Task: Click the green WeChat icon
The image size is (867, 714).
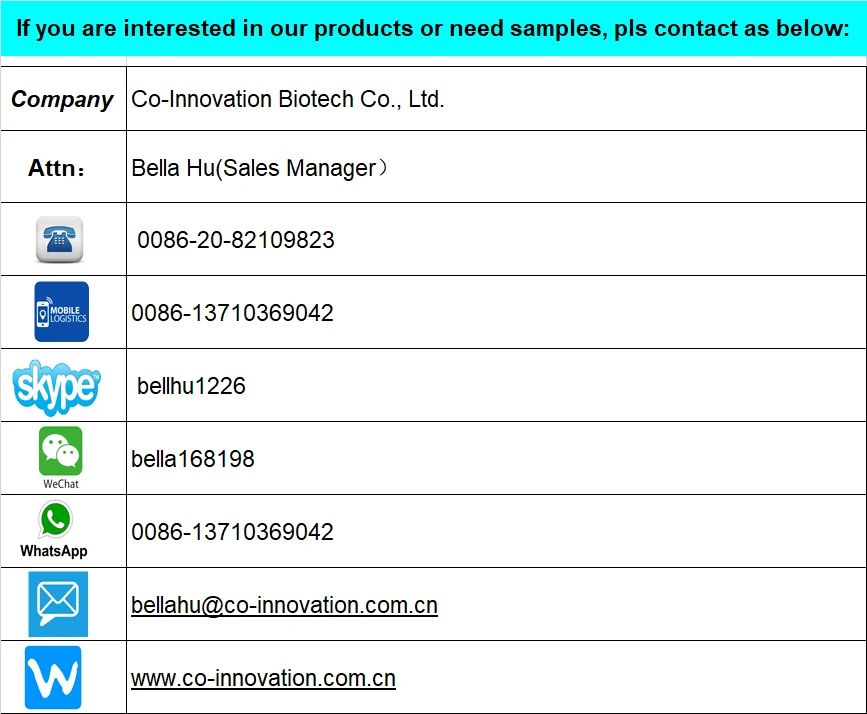Action: [60, 452]
